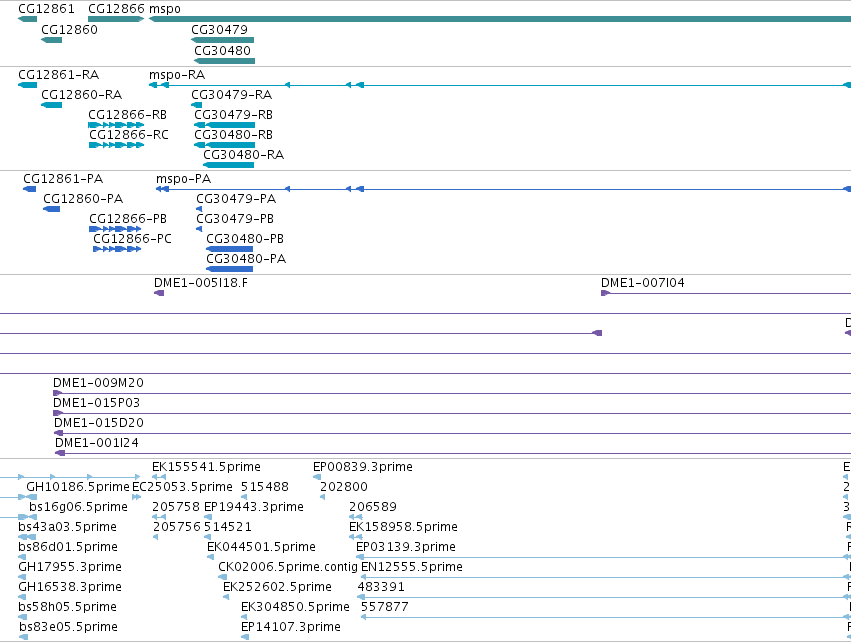Click the DME1-001I24 clone label
Image resolution: width=851 pixels, height=642 pixels.
(x=97, y=443)
